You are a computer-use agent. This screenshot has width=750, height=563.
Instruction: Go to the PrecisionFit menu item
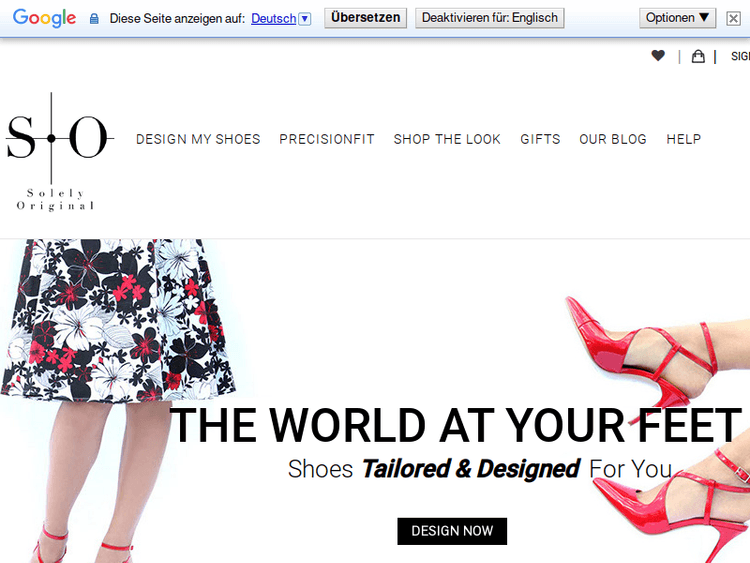click(x=326, y=139)
